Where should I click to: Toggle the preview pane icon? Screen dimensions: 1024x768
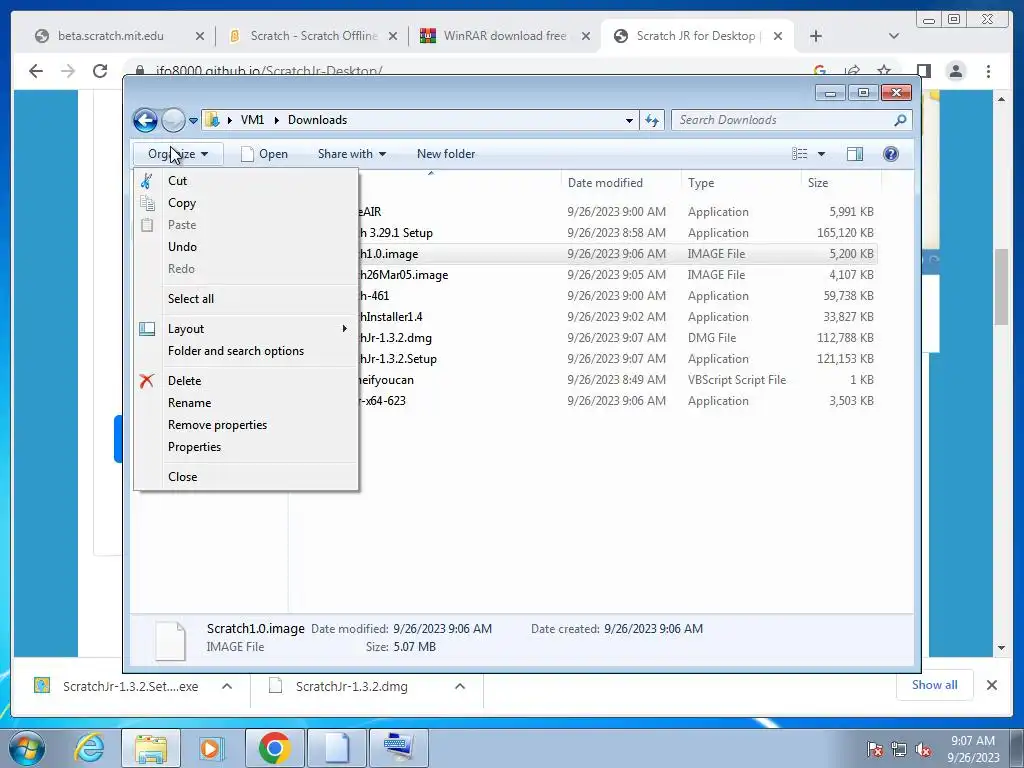[855, 154]
